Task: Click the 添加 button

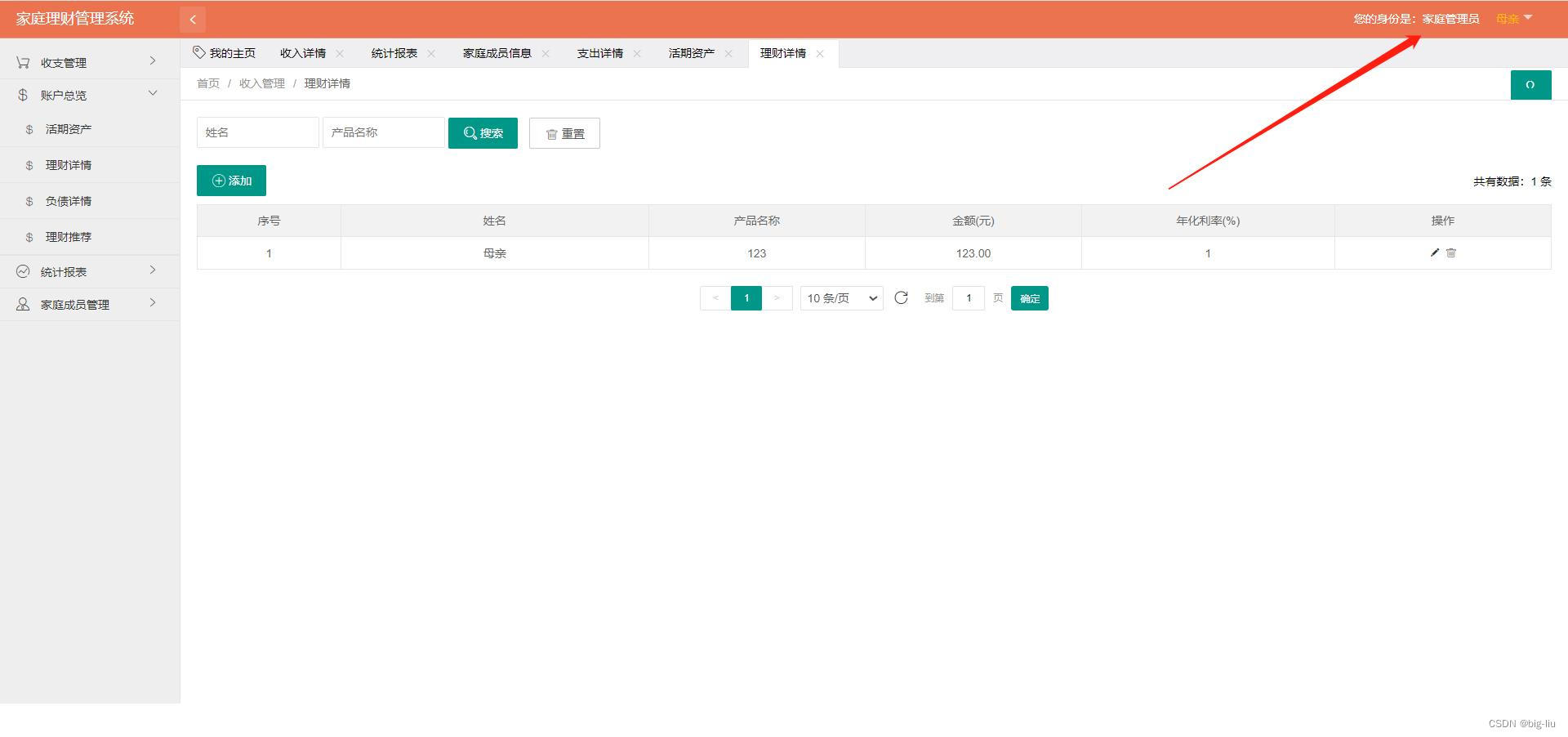Action: point(231,181)
